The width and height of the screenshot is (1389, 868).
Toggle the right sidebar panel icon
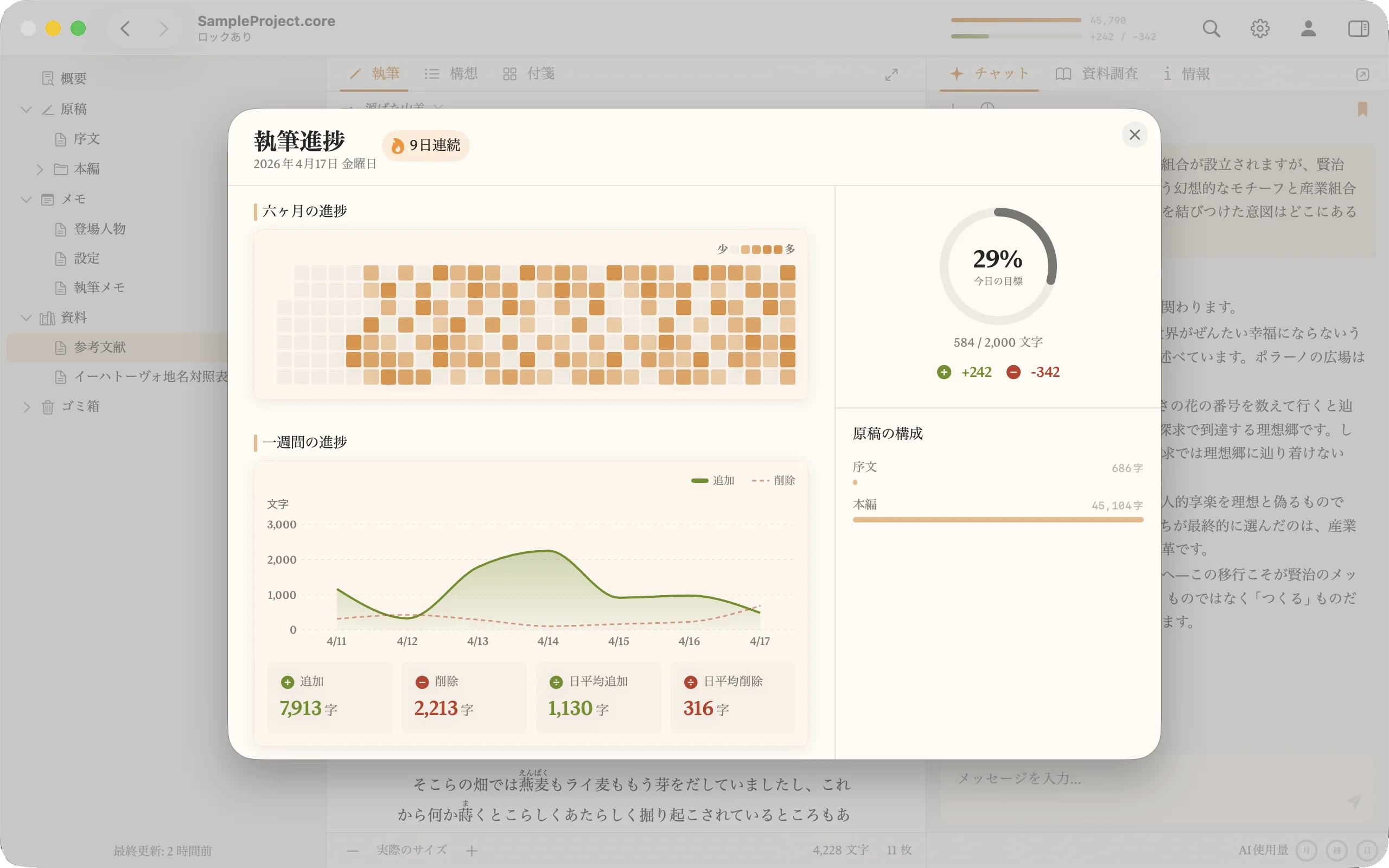pyautogui.click(x=1358, y=28)
